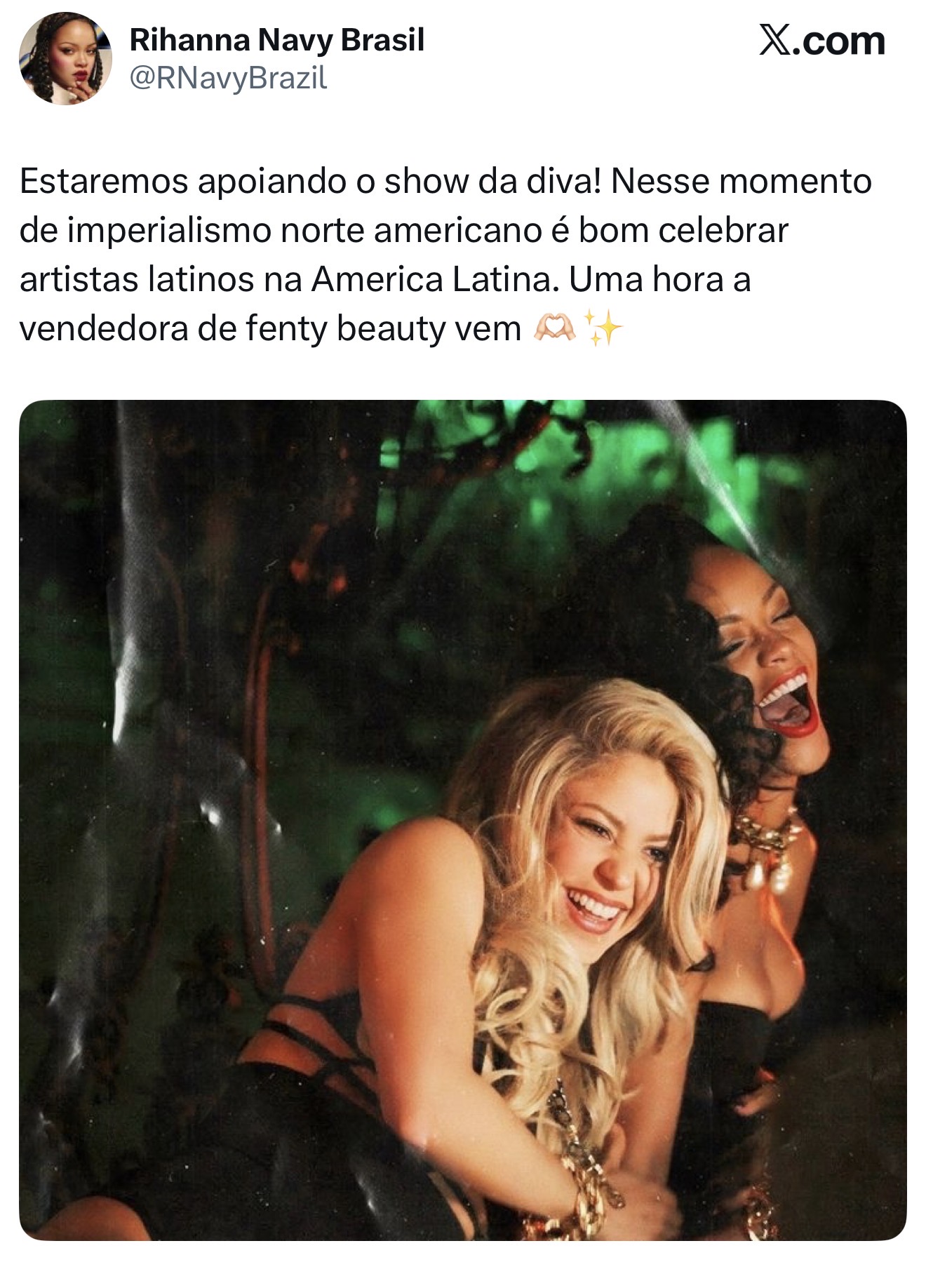Click the phrase 'show da diva!'
926x1288 pixels.
click(x=493, y=181)
